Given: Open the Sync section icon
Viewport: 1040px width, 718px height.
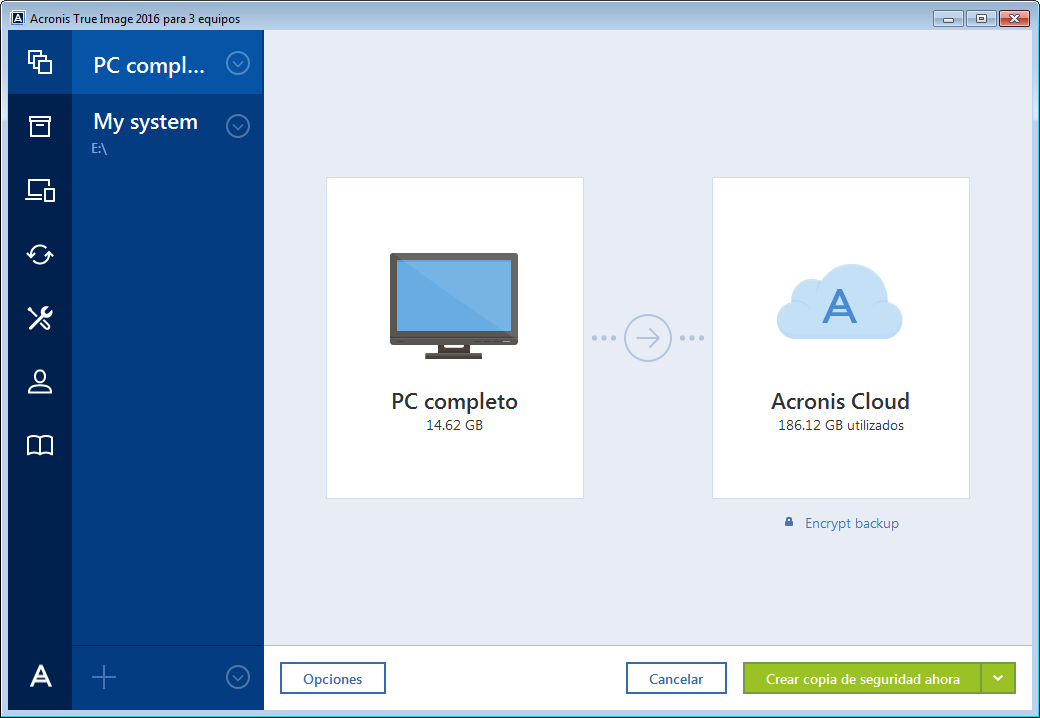Looking at the screenshot, I should (x=40, y=254).
